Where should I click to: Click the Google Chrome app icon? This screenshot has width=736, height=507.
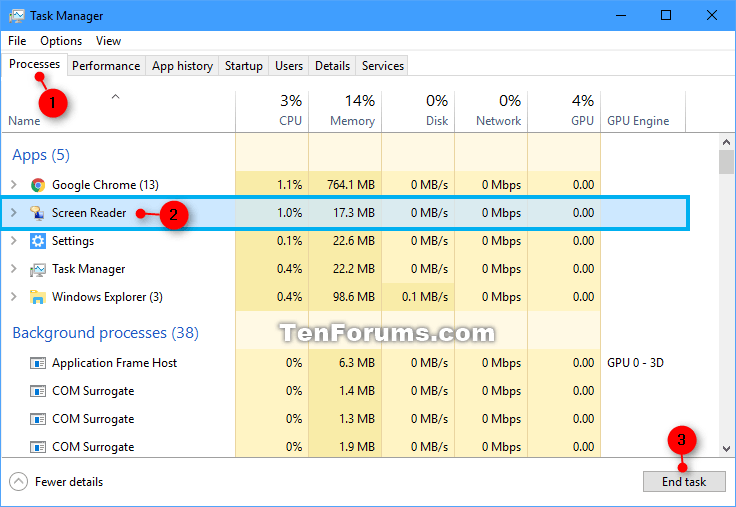pyautogui.click(x=38, y=185)
